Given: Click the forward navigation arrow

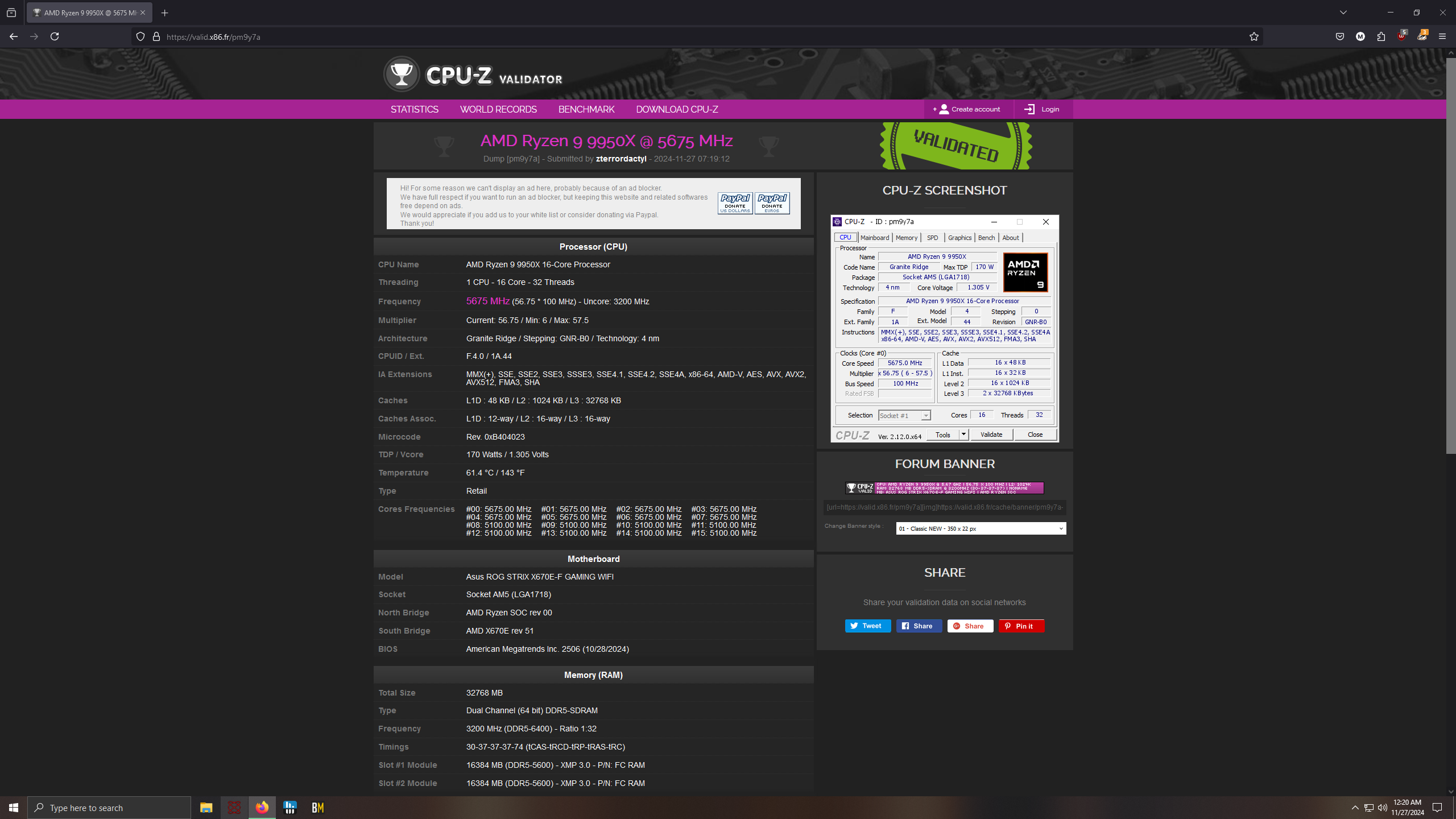Looking at the screenshot, I should [x=34, y=36].
